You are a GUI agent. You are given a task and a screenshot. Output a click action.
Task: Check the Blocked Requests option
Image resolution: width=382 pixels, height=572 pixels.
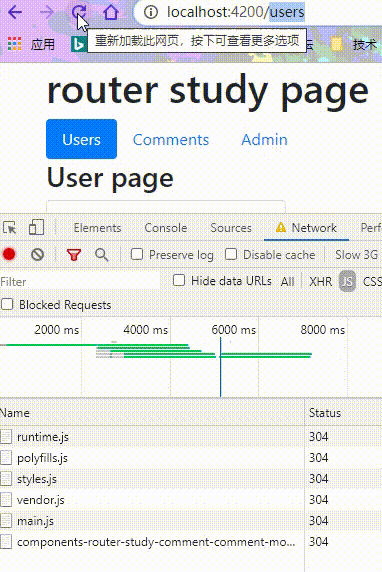(x=7, y=304)
